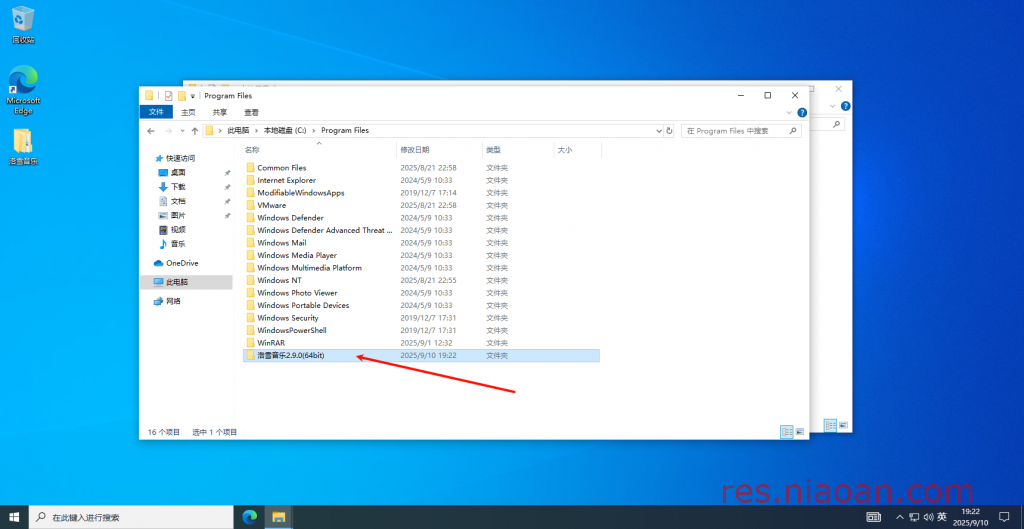Image resolution: width=1024 pixels, height=529 pixels.
Task: Expand the ribbon in Program Files window
Action: 790,112
